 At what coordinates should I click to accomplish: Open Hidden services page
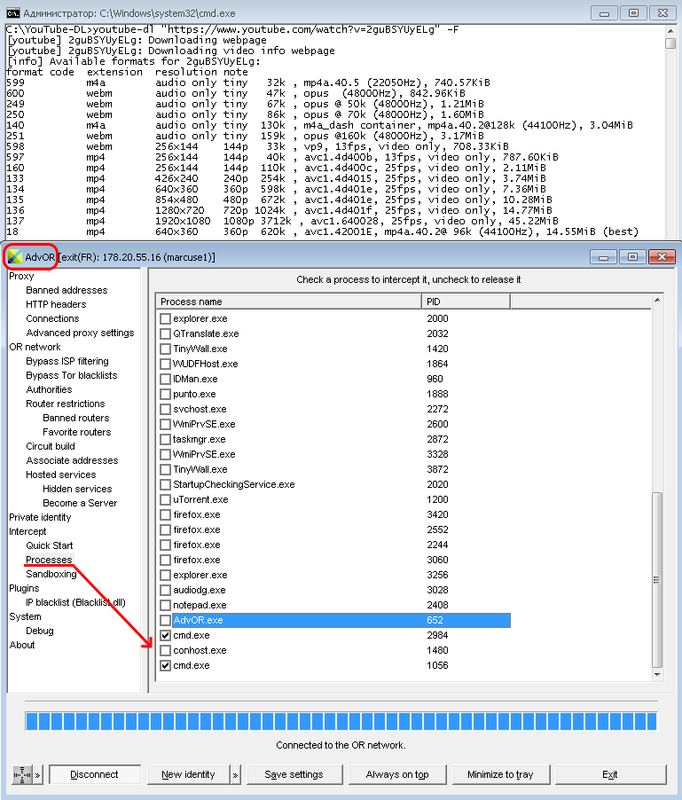[x=77, y=489]
